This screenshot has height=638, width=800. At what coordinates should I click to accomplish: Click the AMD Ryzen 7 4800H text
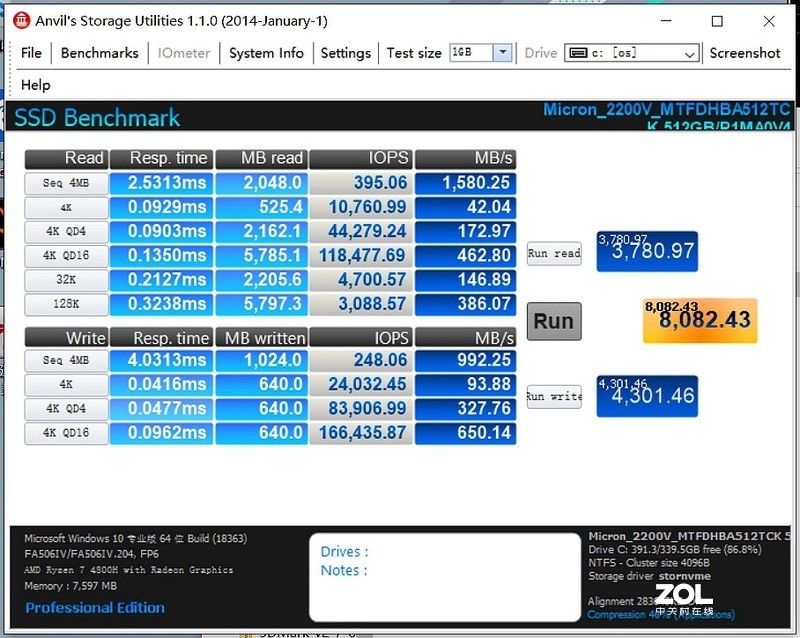coord(129,570)
